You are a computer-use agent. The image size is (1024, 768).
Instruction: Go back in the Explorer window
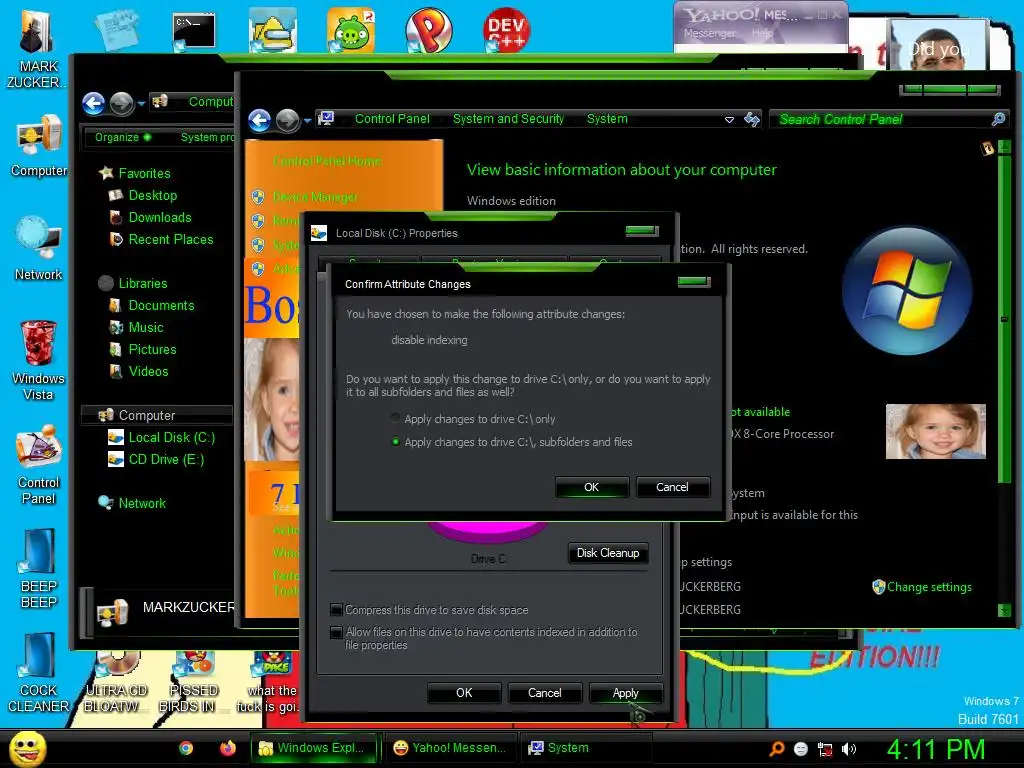pyautogui.click(x=93, y=103)
